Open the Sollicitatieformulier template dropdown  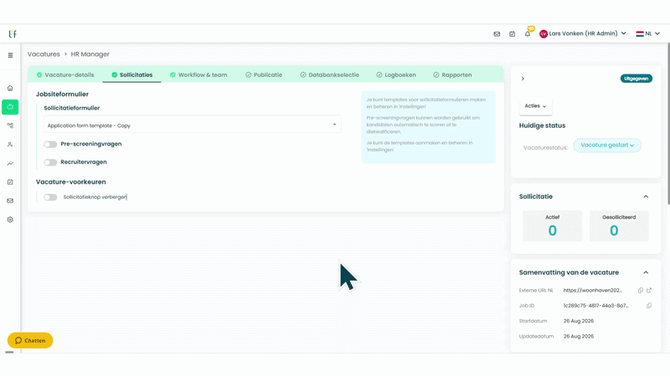click(192, 125)
